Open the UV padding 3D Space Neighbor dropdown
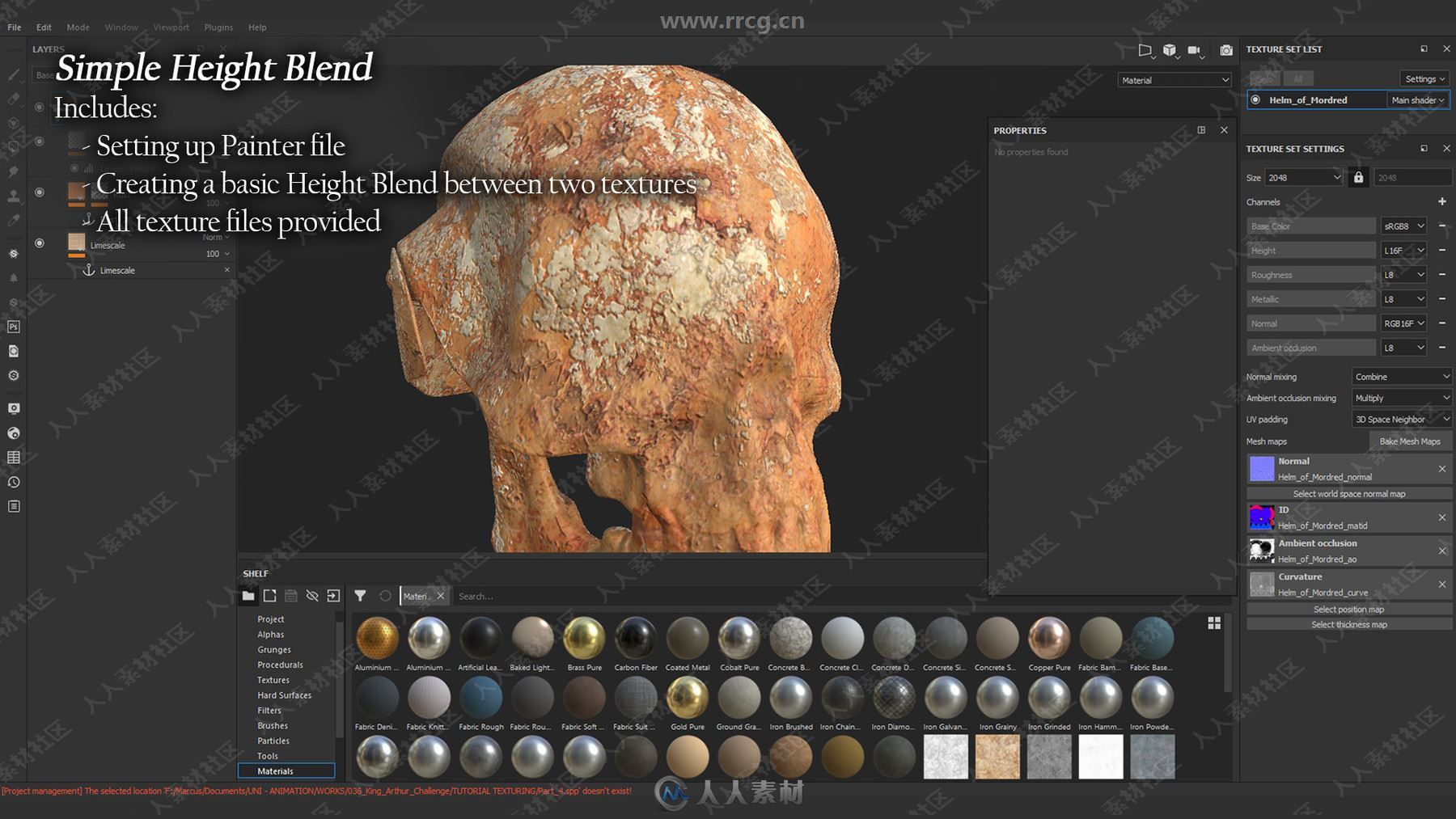Viewport: 1456px width, 819px height. (1402, 419)
